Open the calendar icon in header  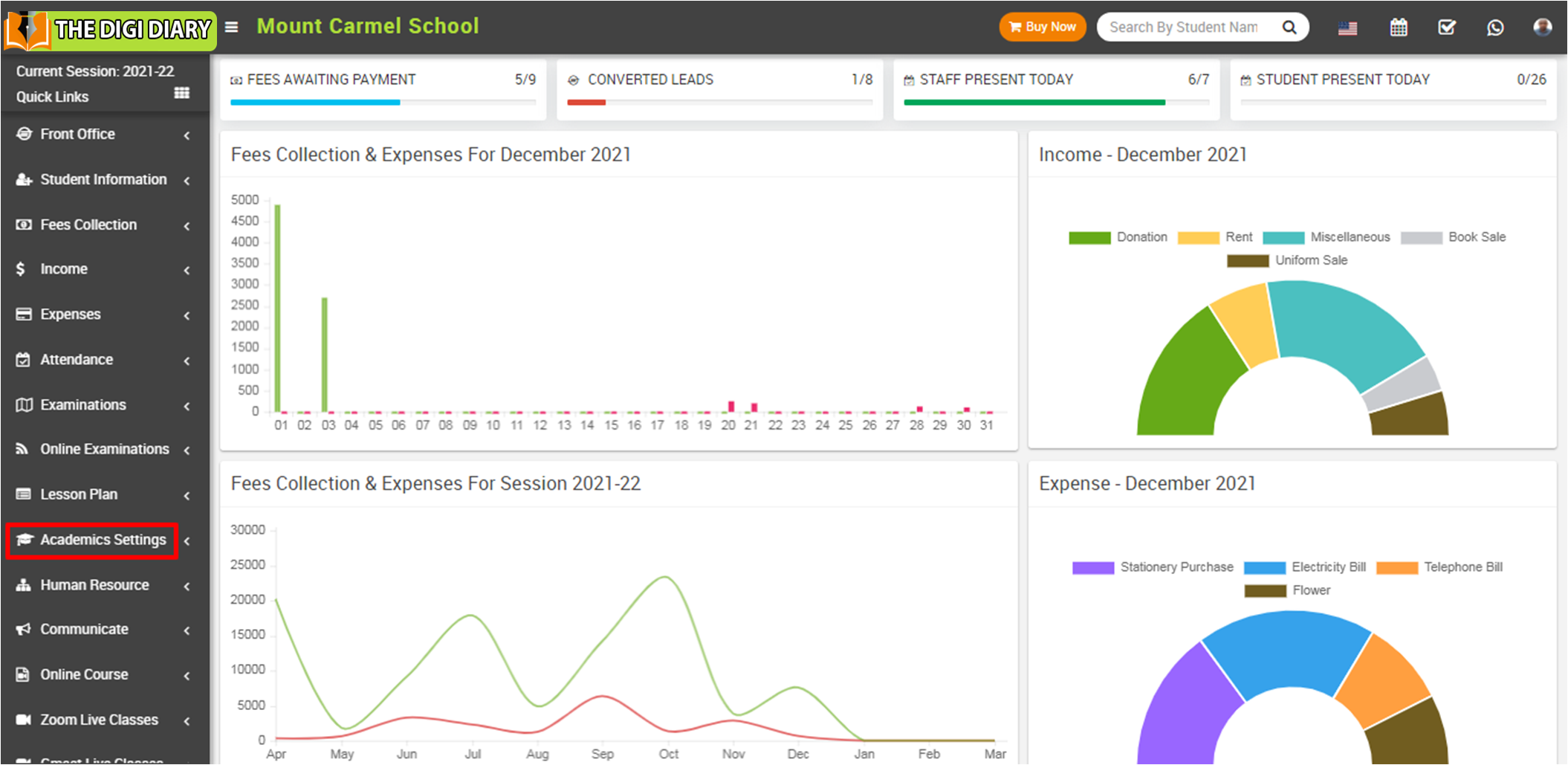click(x=1398, y=28)
